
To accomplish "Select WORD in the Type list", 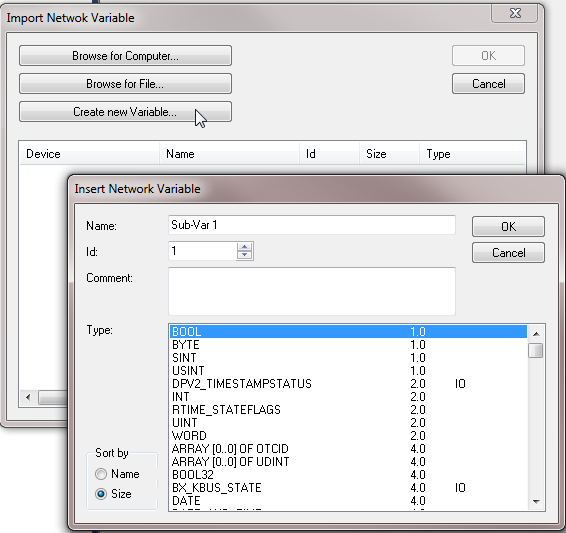I will pyautogui.click(x=348, y=436).
